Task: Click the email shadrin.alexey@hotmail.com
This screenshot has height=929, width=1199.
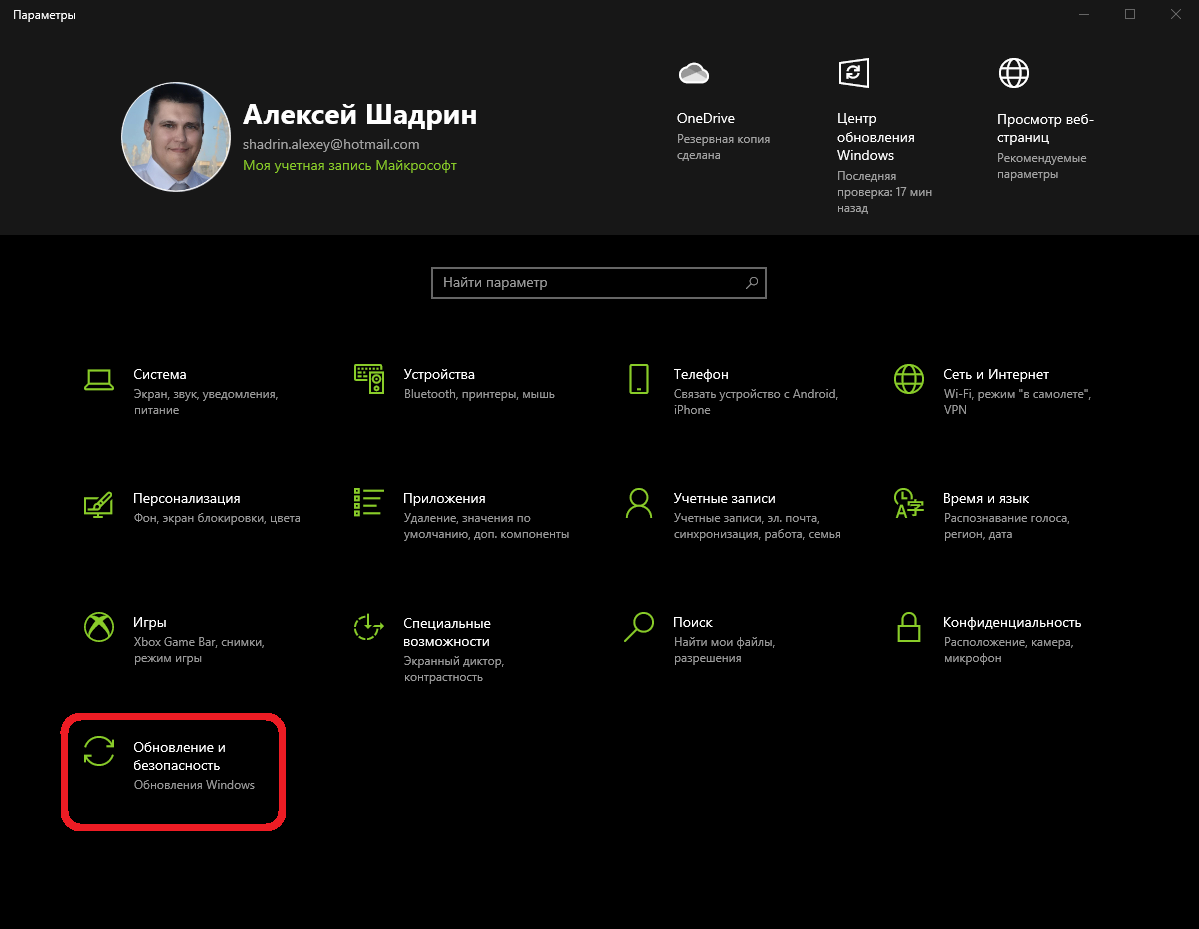Action: click(331, 145)
